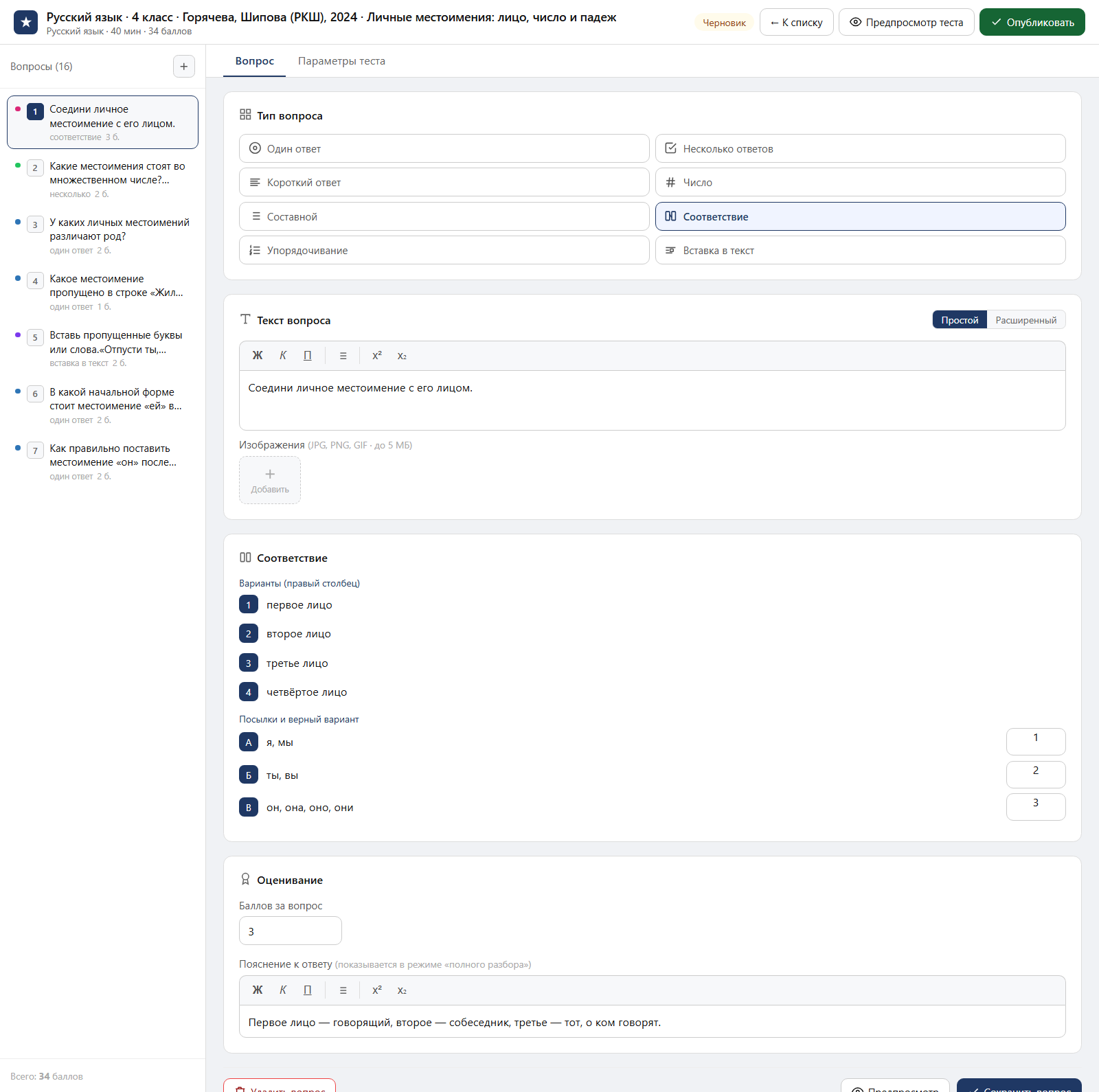1099x1092 pixels.
Task: Click the star logo icon
Action: pos(26,22)
